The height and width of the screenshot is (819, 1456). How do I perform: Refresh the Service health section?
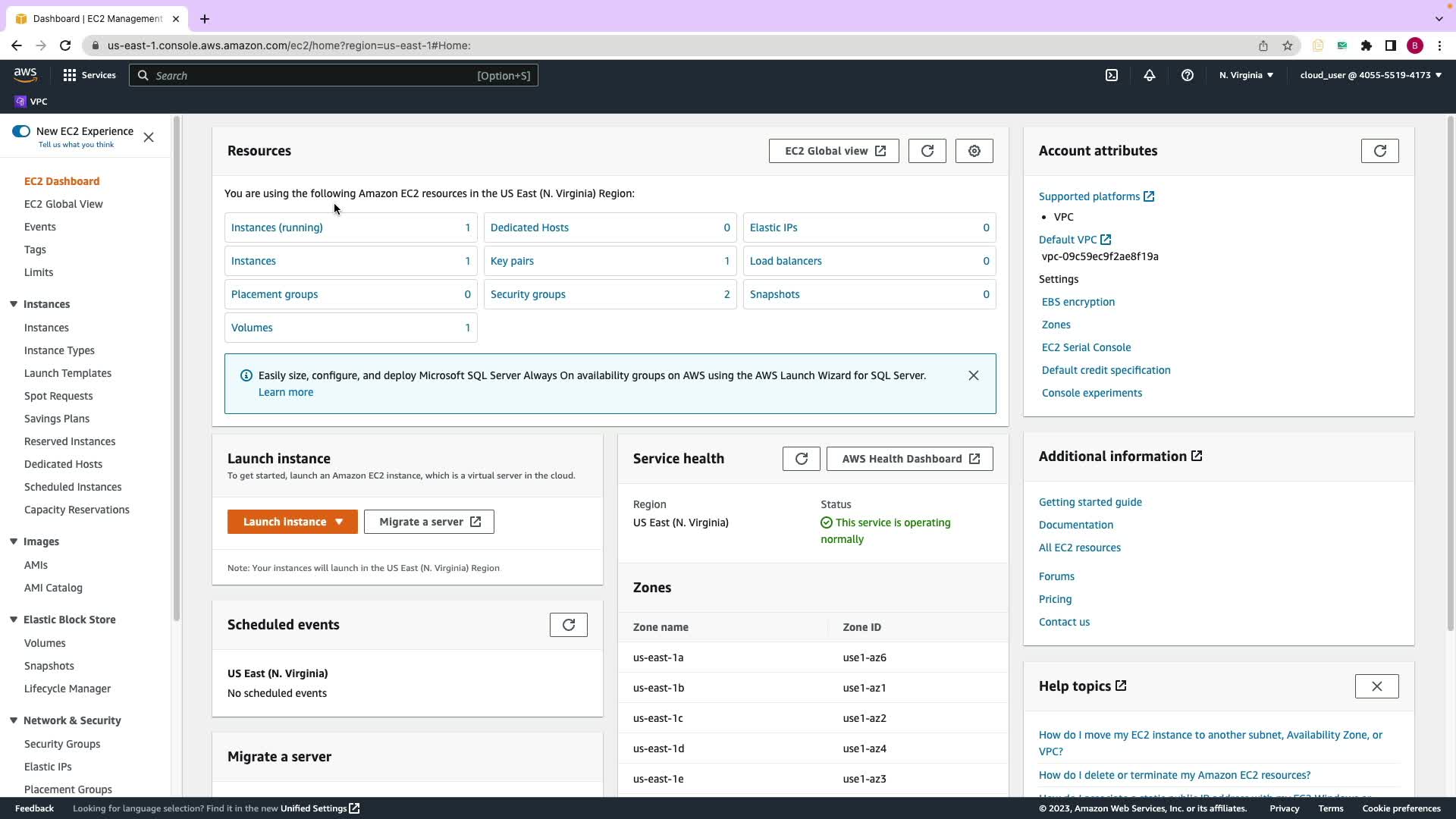[801, 459]
